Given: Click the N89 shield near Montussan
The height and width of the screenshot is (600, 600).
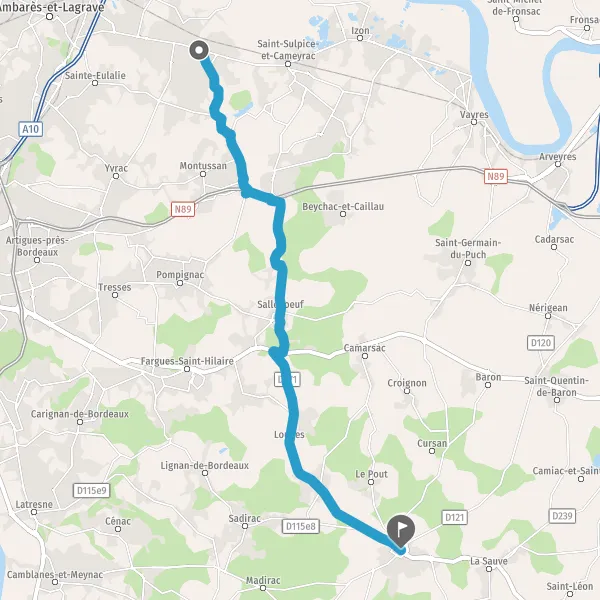Looking at the screenshot, I should pos(183,209).
